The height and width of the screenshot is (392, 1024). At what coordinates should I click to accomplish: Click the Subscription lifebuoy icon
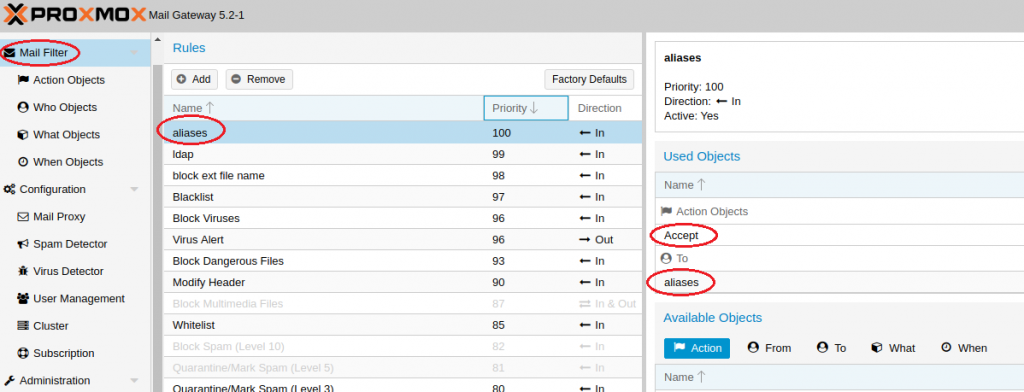(23, 353)
